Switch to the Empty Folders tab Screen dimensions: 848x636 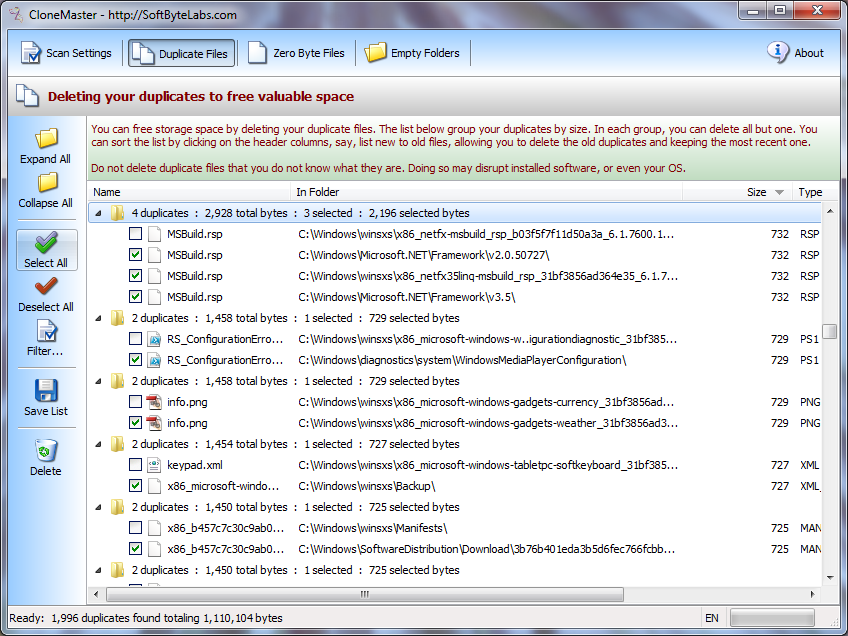coord(412,53)
